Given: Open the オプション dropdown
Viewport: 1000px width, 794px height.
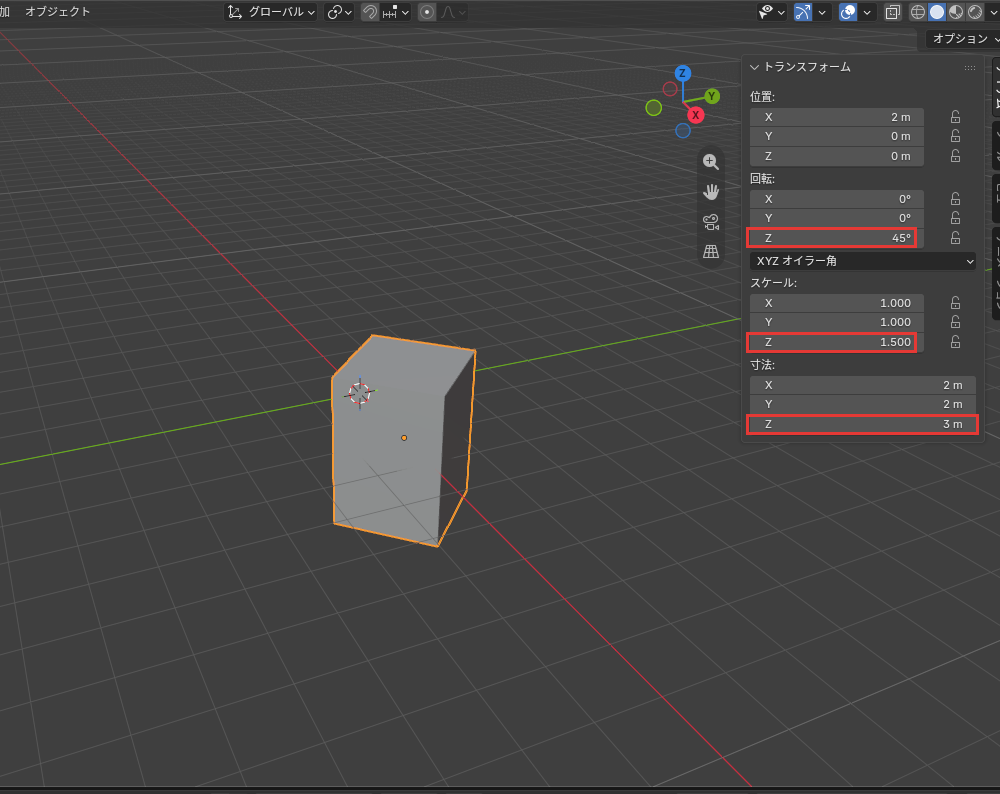Looking at the screenshot, I should (x=964, y=39).
